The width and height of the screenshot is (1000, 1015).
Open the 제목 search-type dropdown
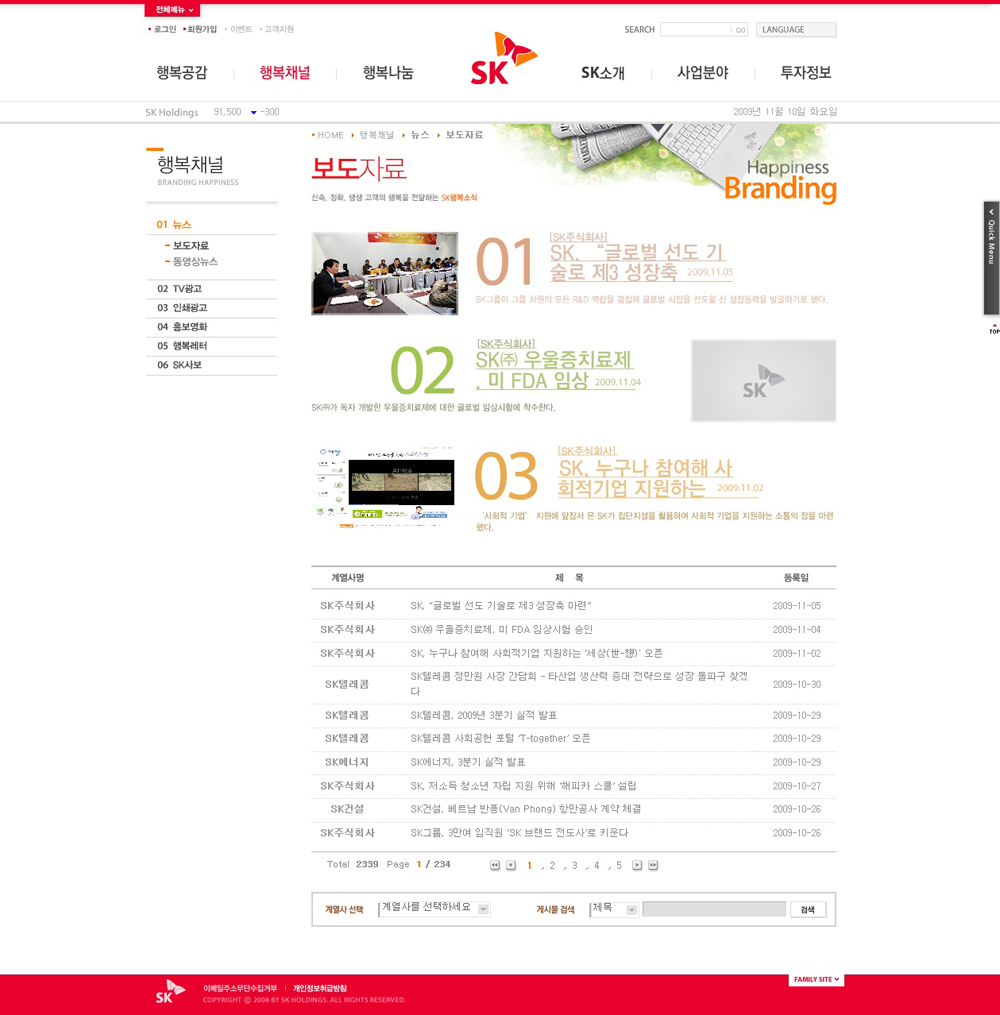(614, 909)
